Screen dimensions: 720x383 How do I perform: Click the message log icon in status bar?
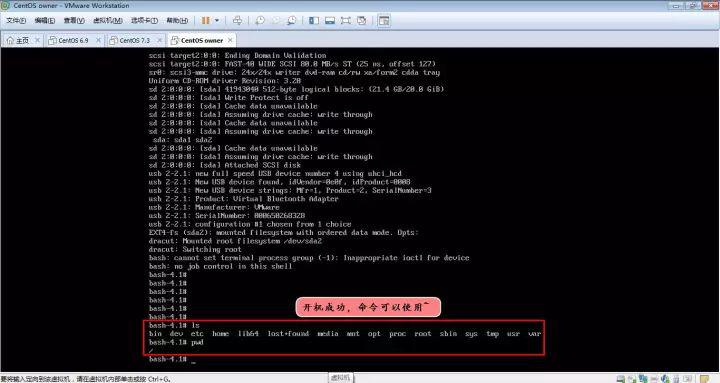(x=704, y=379)
